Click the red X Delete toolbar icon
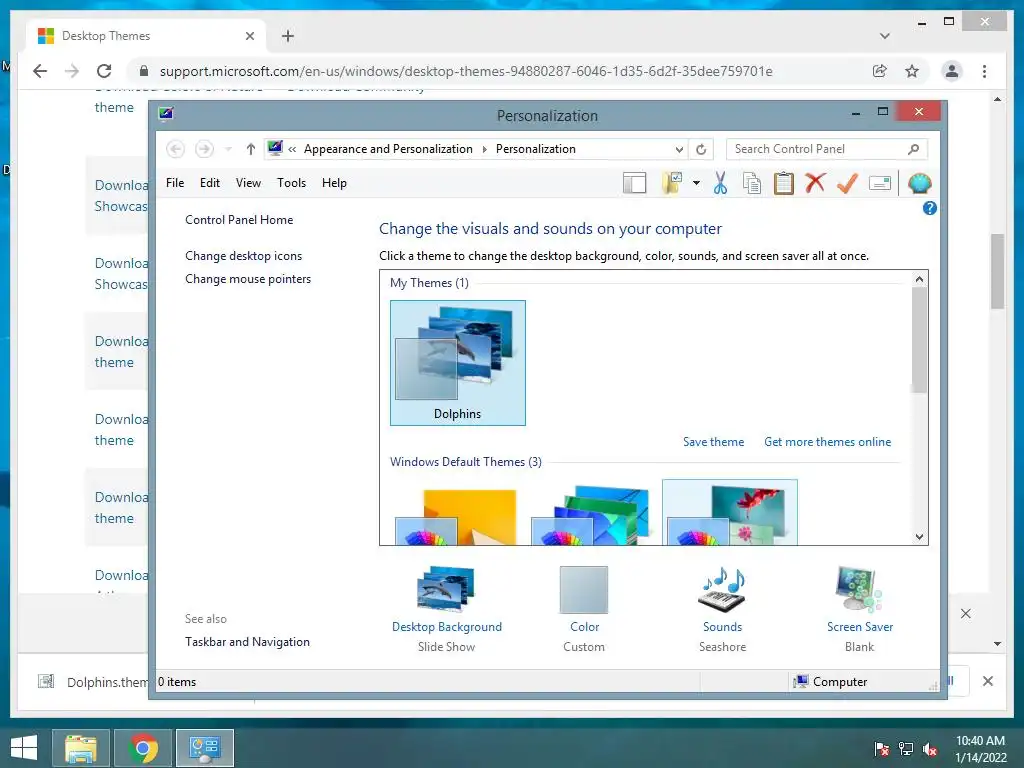 tap(815, 183)
